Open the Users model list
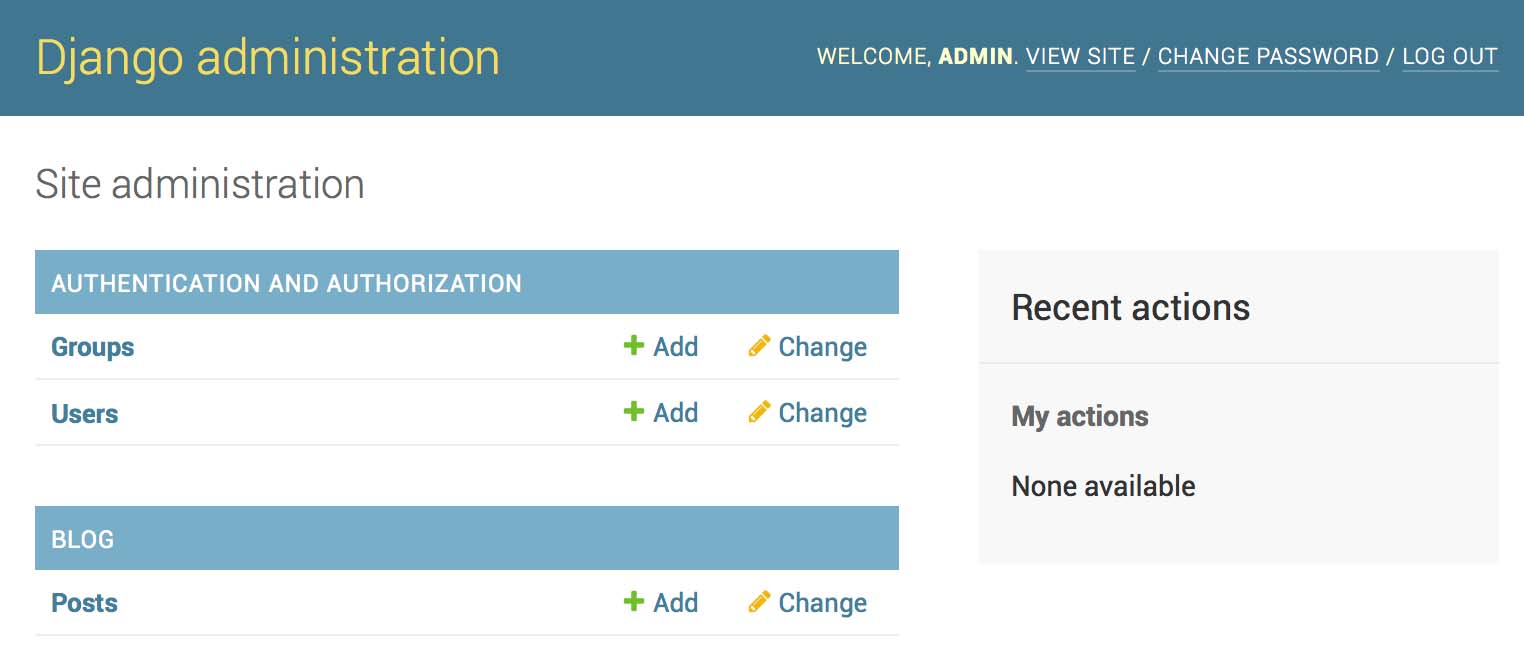The height and width of the screenshot is (658, 1524). [x=85, y=413]
